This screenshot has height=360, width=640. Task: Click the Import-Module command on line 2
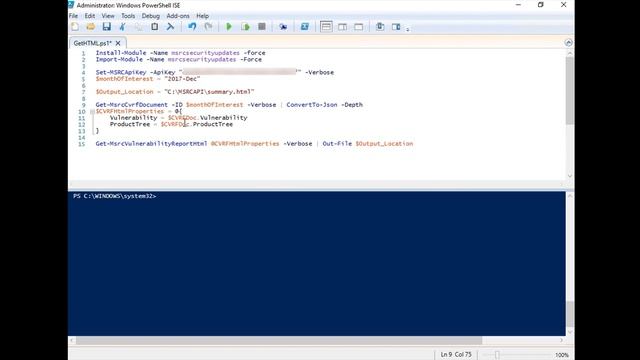[x=119, y=60]
